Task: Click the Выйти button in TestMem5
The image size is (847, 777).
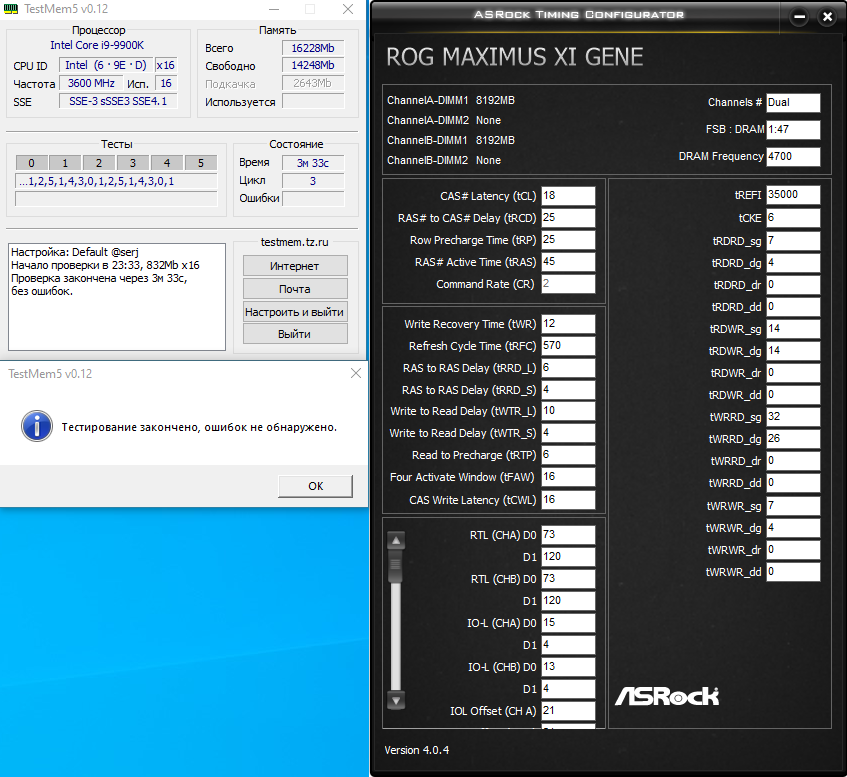Action: click(294, 334)
